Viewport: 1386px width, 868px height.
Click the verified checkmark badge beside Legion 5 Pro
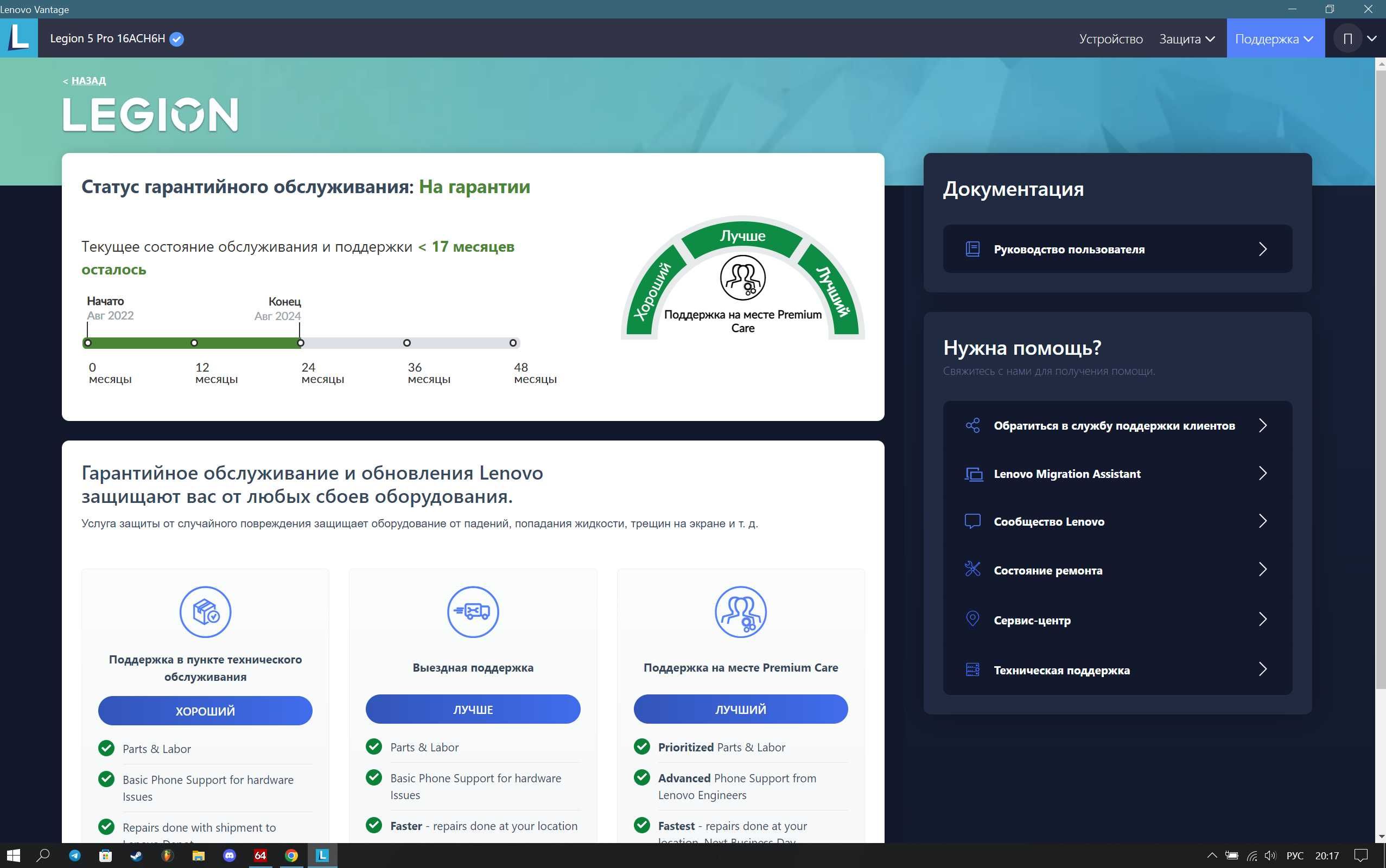coord(177,39)
